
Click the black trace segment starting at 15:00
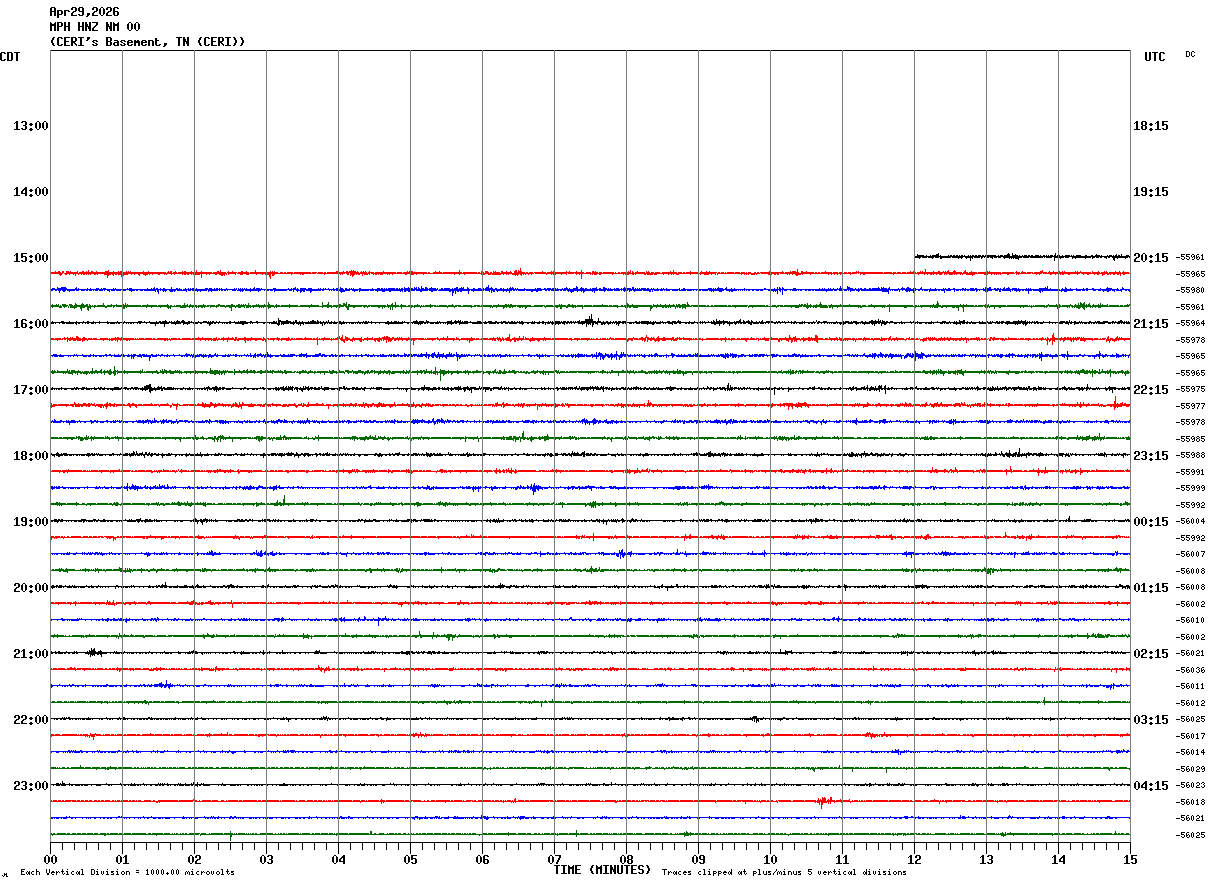(x=1022, y=257)
